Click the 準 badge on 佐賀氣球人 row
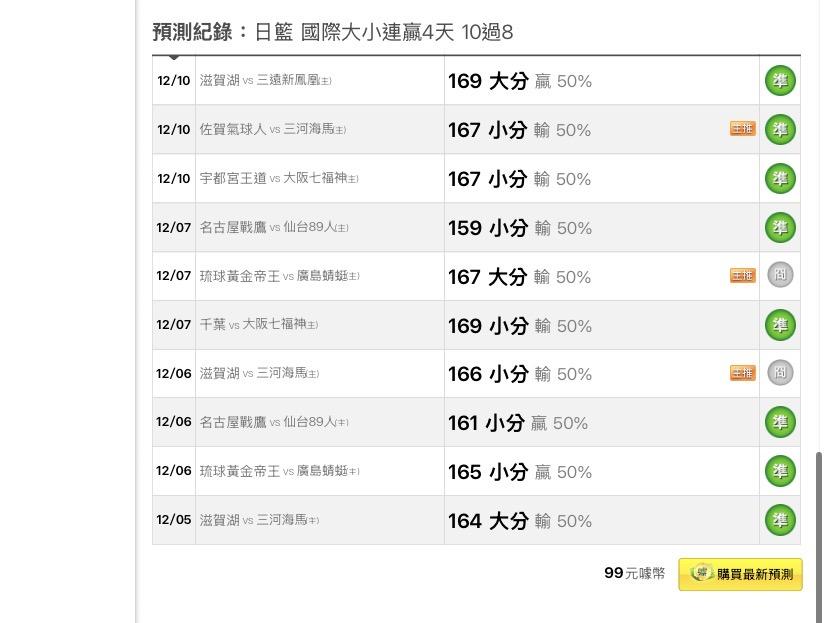Screen dimensions: 828x623 coord(780,130)
